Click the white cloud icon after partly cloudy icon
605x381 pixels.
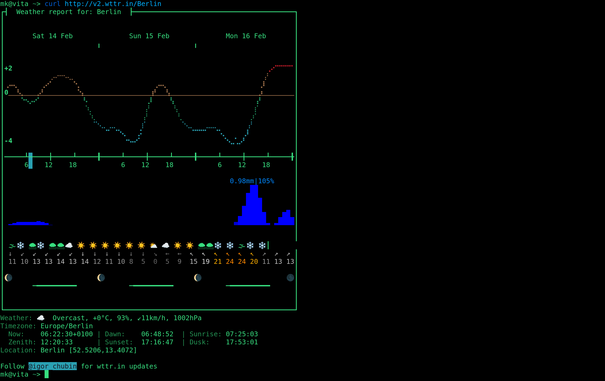[166, 246]
